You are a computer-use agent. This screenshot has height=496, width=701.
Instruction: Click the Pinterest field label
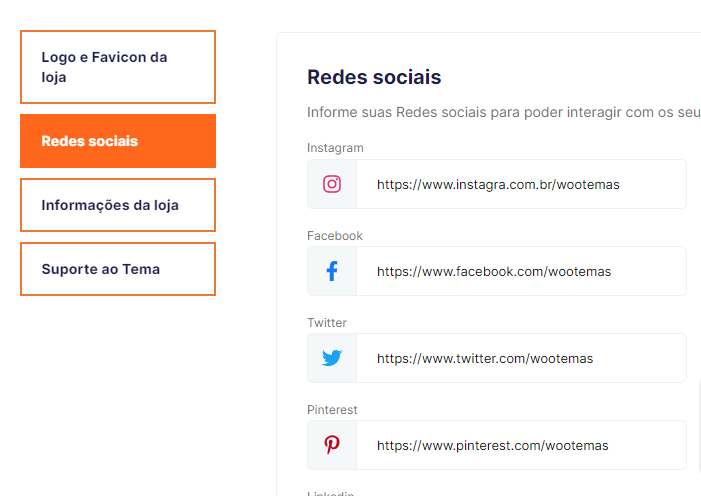[x=332, y=410]
